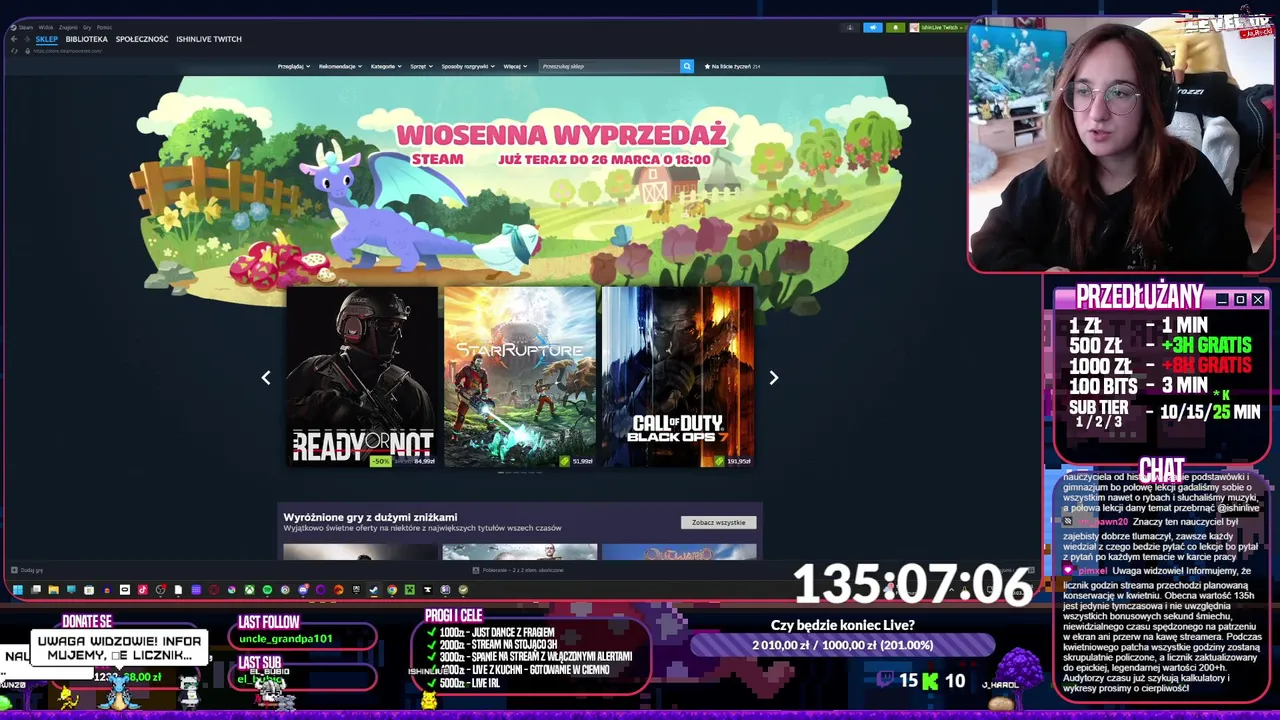
Task: Click the blue search magnifier button
Action: coord(687,66)
